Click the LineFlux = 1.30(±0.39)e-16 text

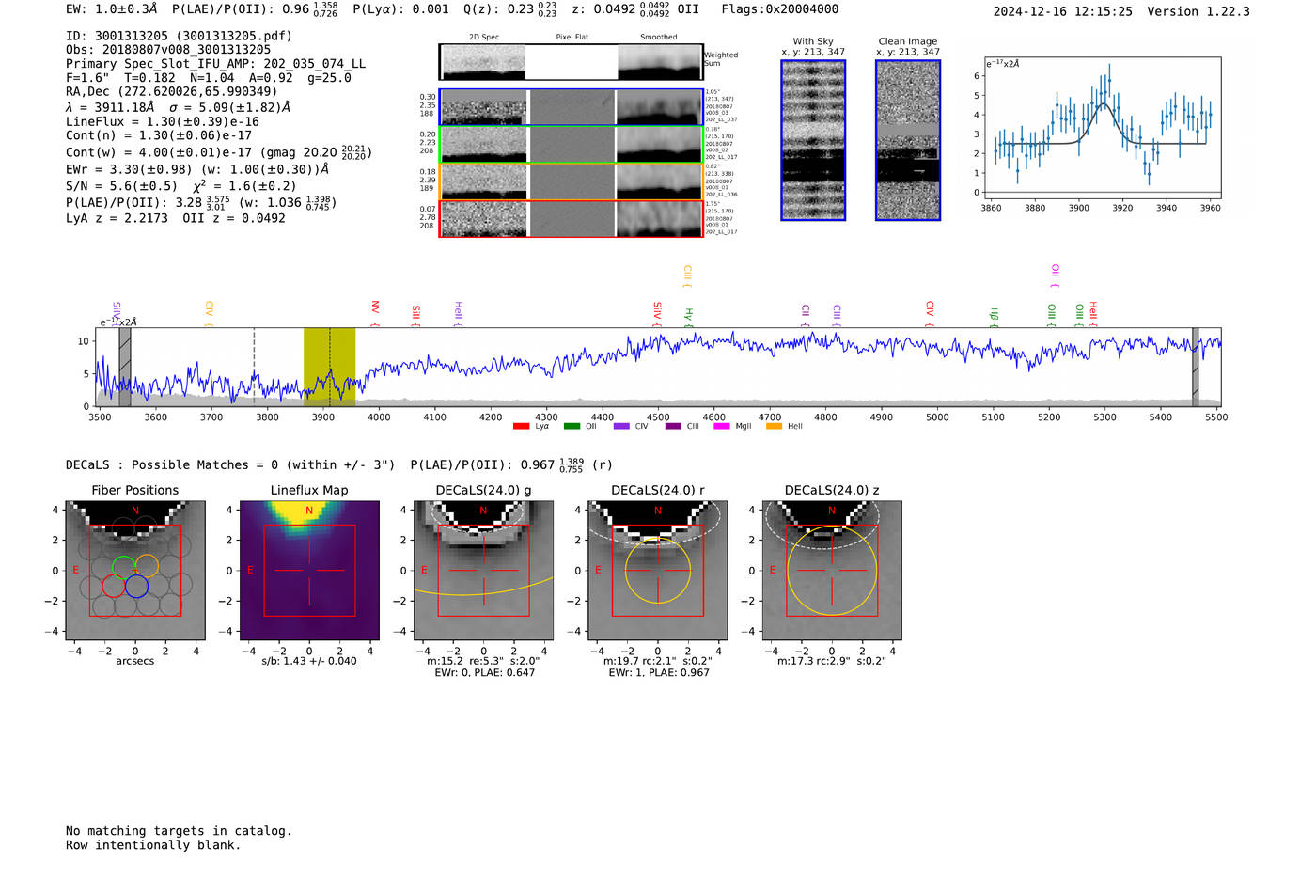163,121
